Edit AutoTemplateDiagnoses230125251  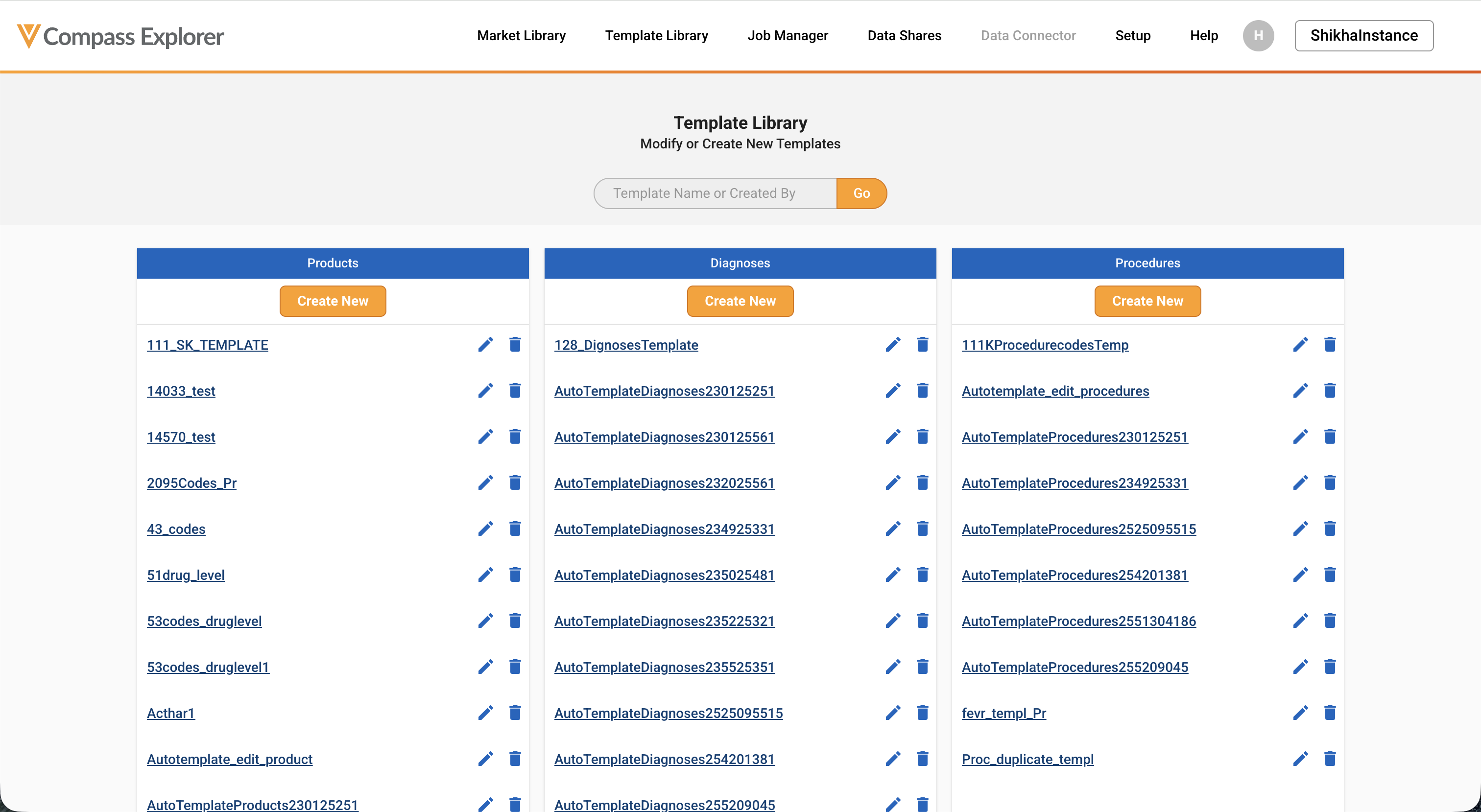[x=893, y=390]
